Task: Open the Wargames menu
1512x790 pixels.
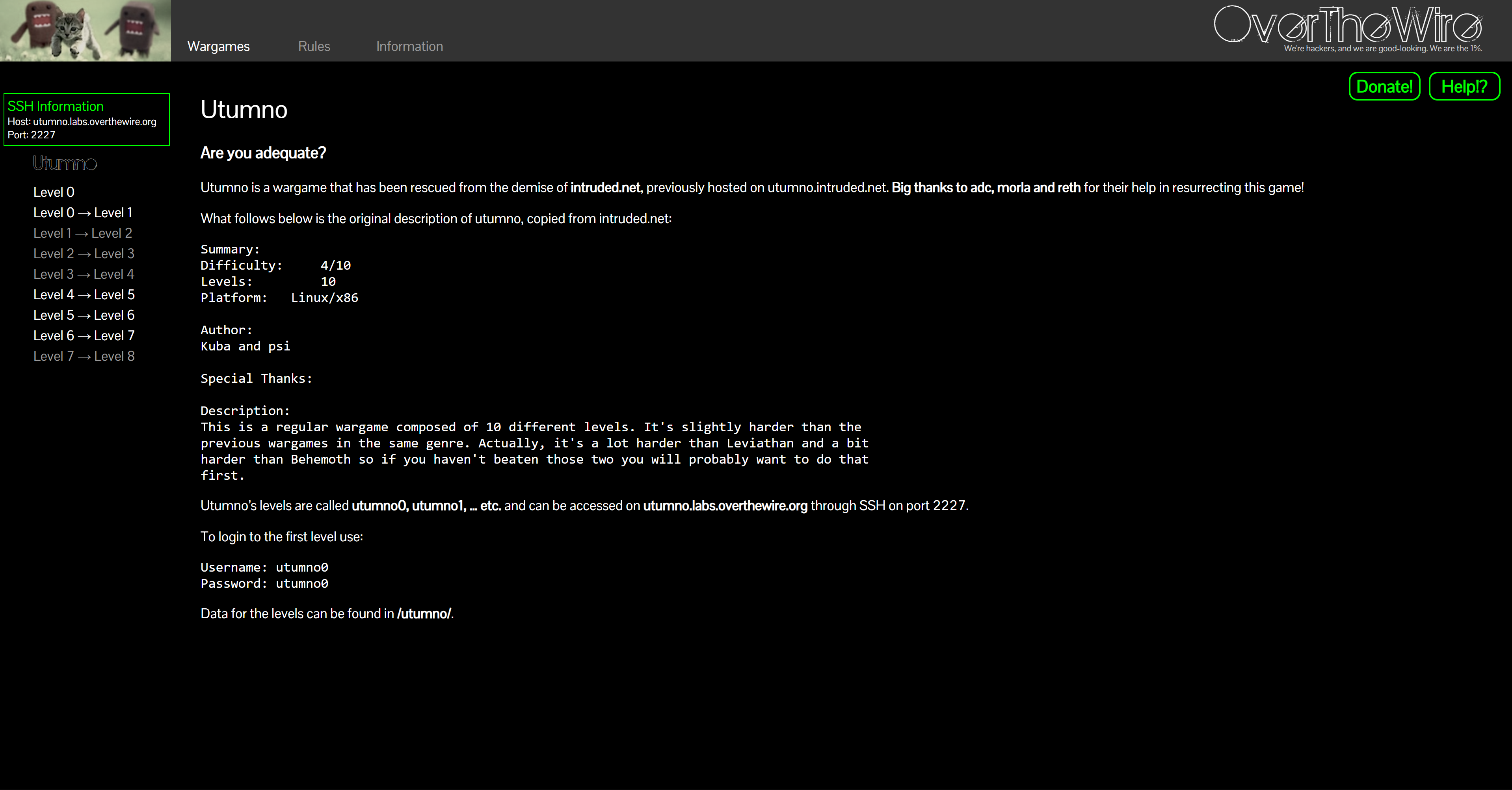Action: coord(218,47)
